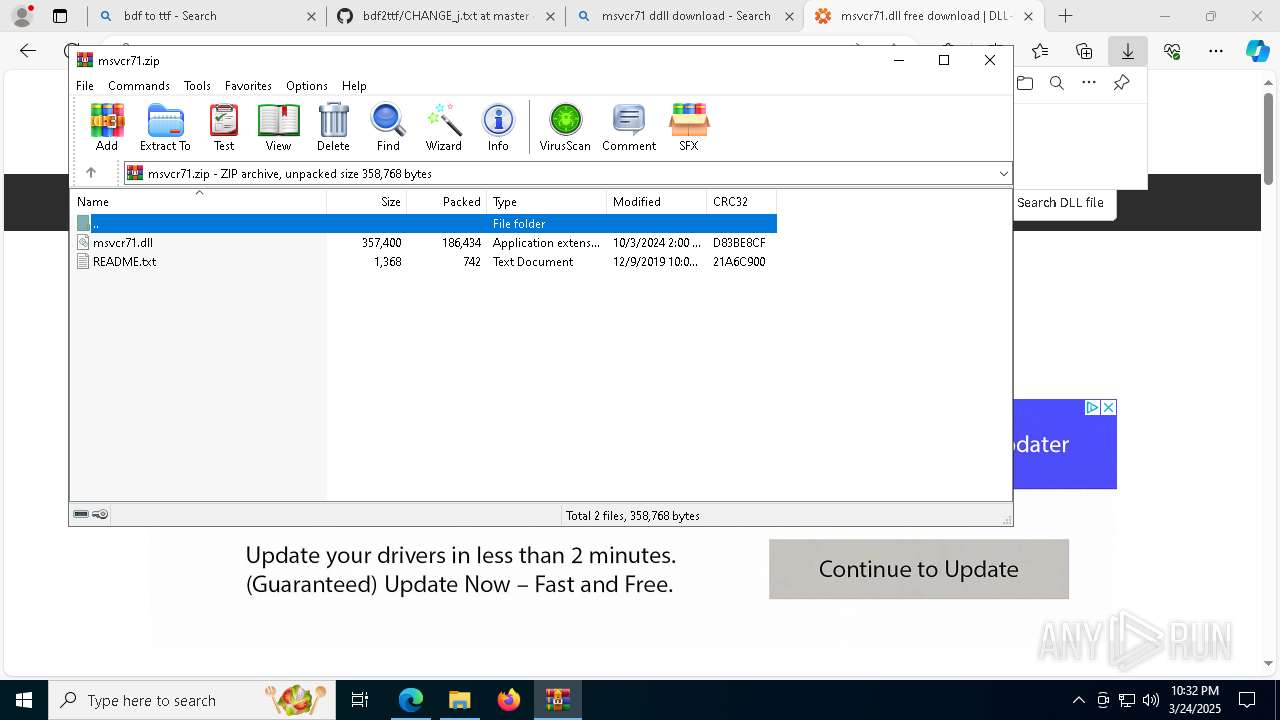Open the Favorites menu

coord(248,86)
